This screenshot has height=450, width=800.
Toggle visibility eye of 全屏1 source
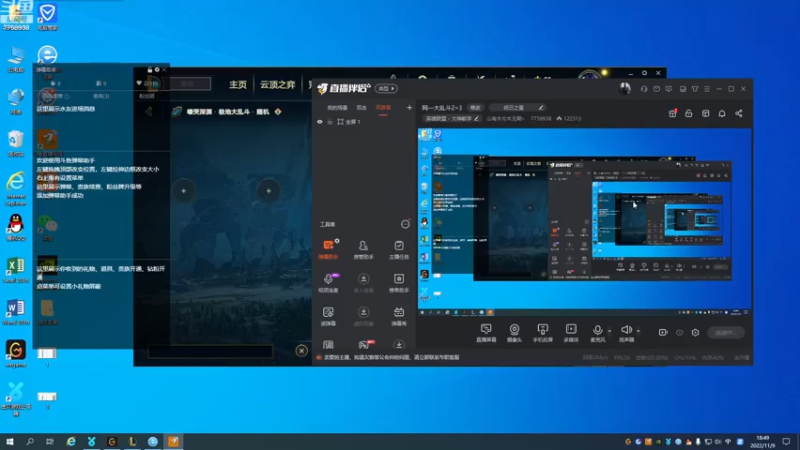click(320, 122)
